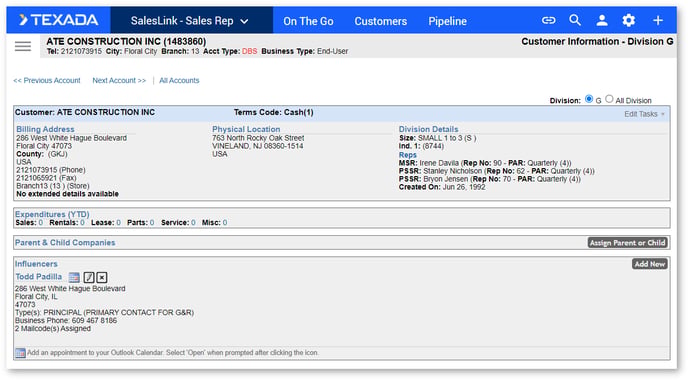Click calendar icon next to Todd Padilla

tap(74, 277)
